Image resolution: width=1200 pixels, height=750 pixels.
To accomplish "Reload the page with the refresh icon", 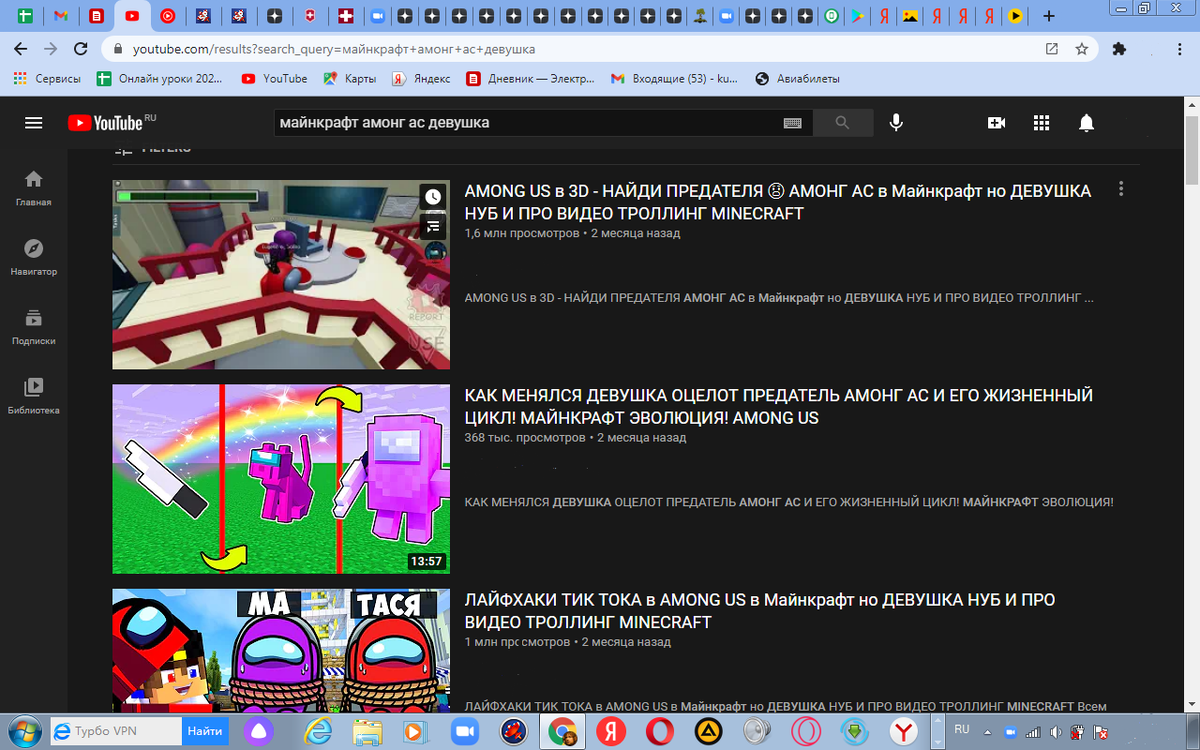I will click(x=82, y=49).
